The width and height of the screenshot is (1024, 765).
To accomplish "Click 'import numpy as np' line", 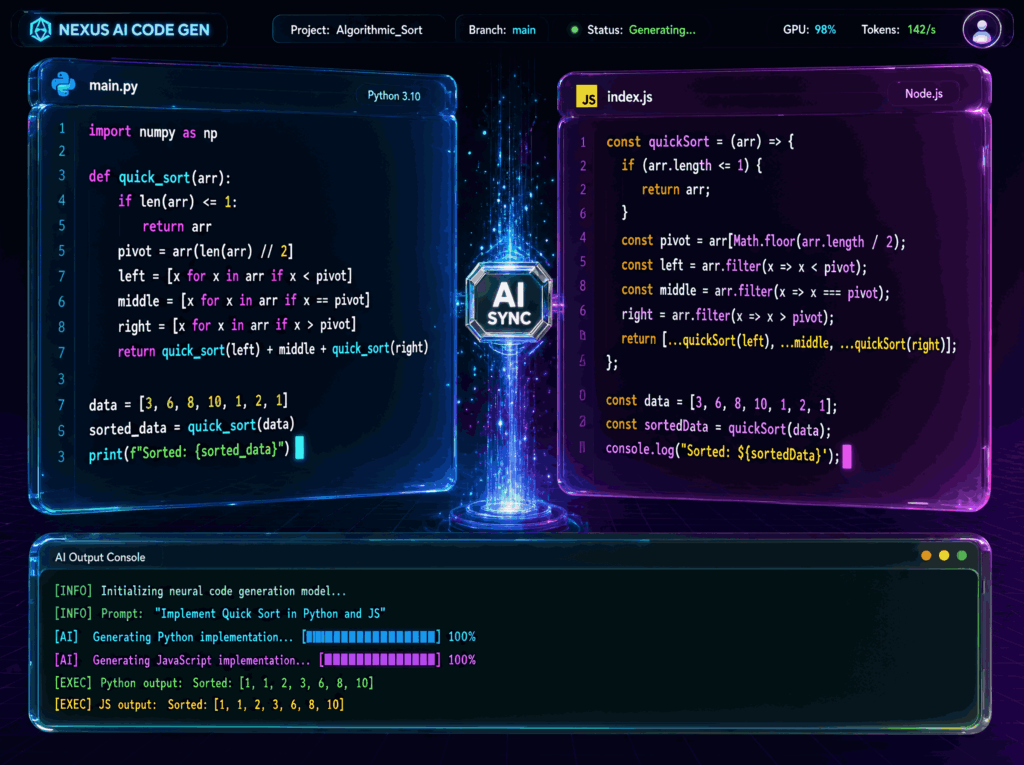I will coord(153,133).
